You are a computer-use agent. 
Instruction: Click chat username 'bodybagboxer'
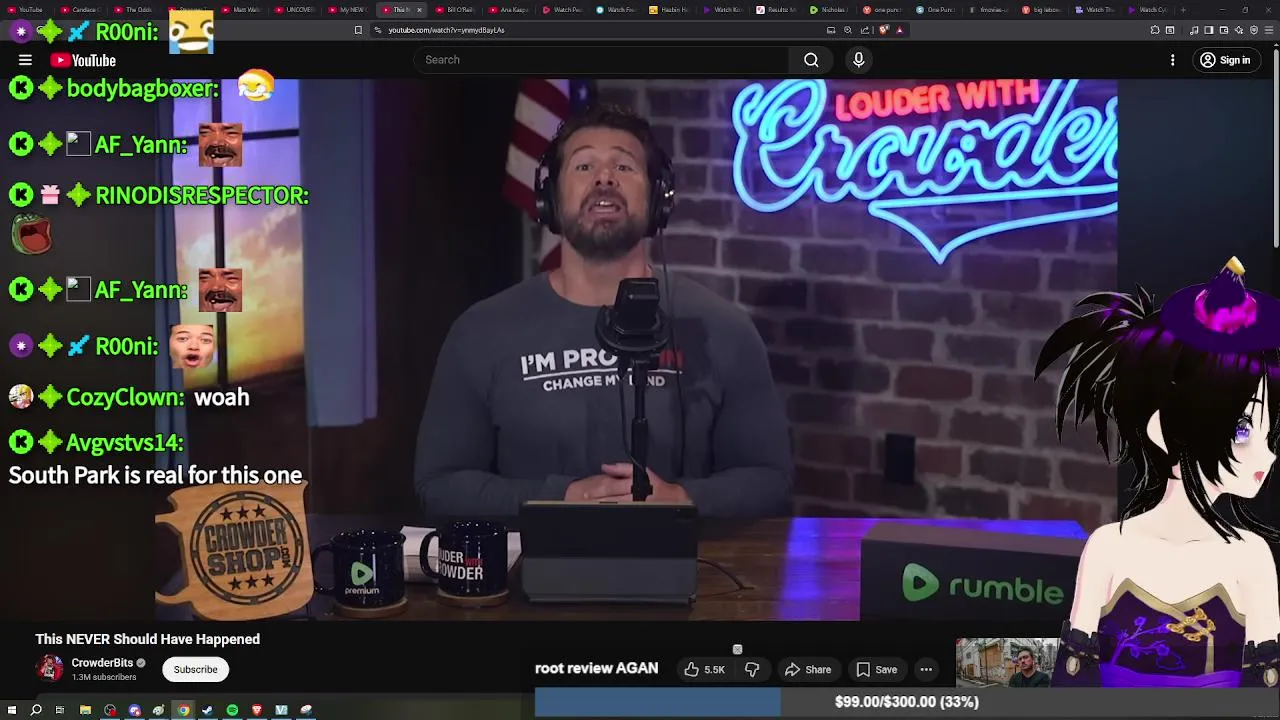click(142, 88)
